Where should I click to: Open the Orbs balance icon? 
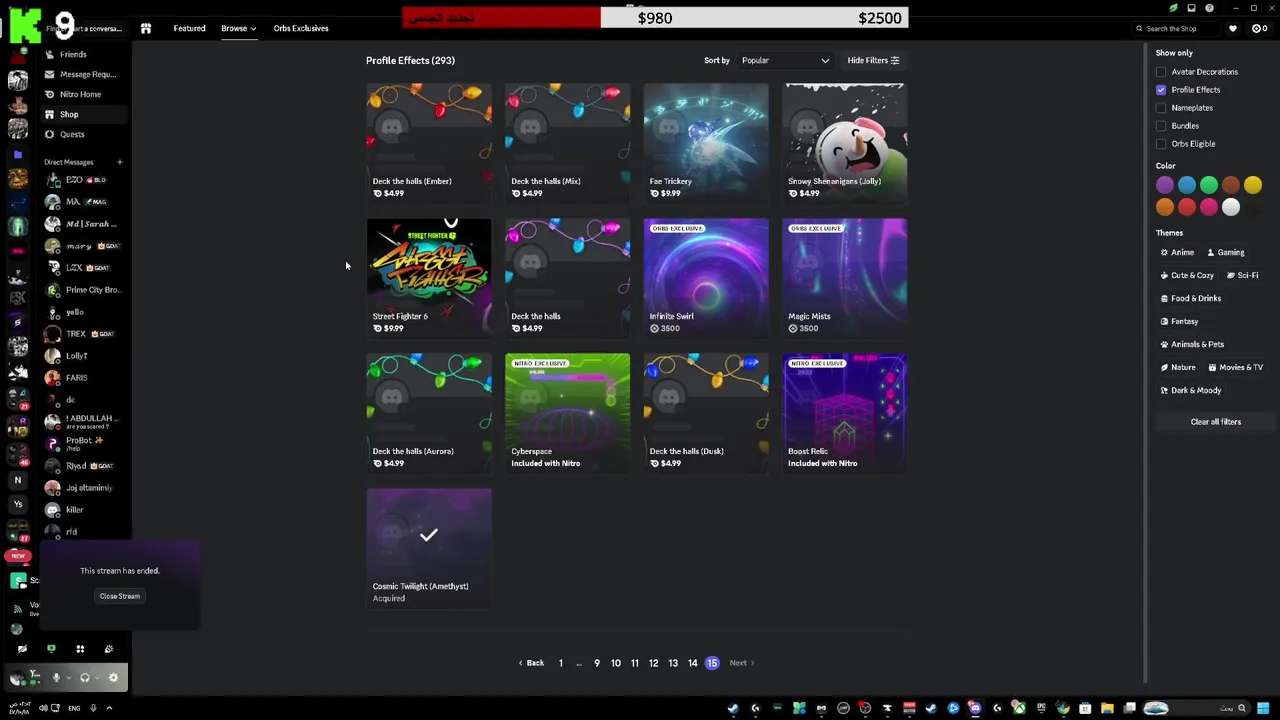1256,29
